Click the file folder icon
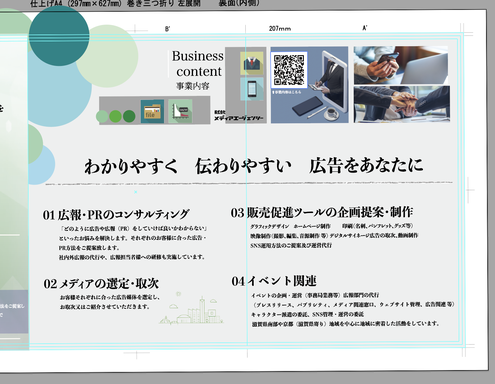Screen dimensions: 495x384 [x=152, y=111]
